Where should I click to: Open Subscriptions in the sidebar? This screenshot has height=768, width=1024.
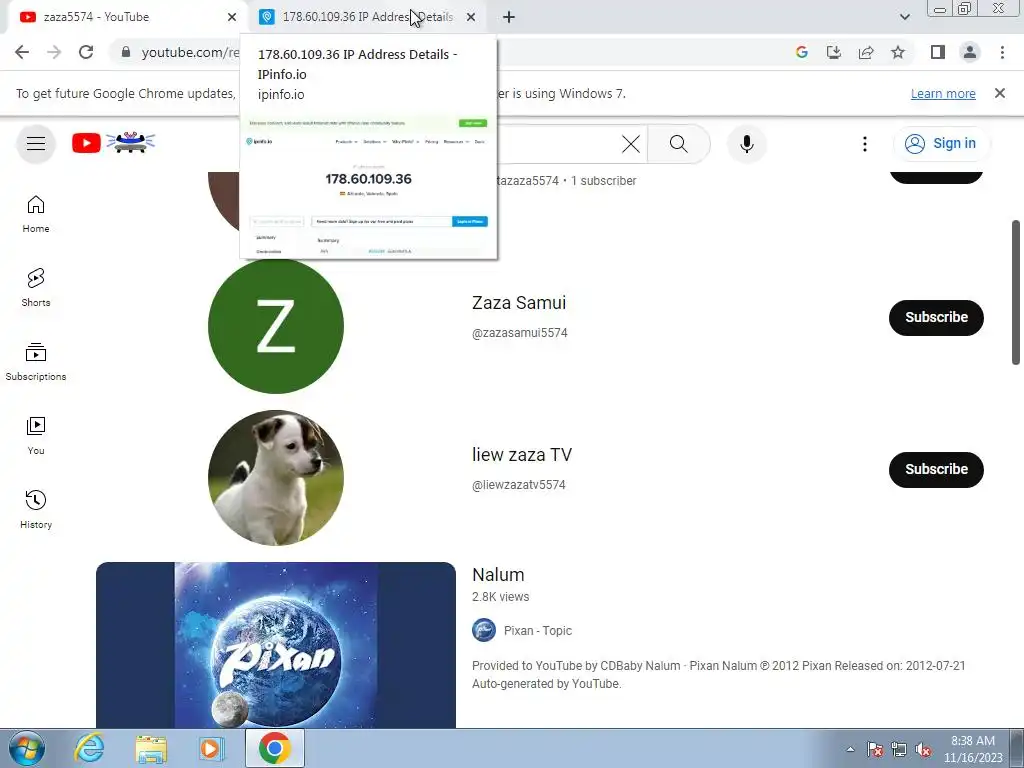pyautogui.click(x=36, y=362)
